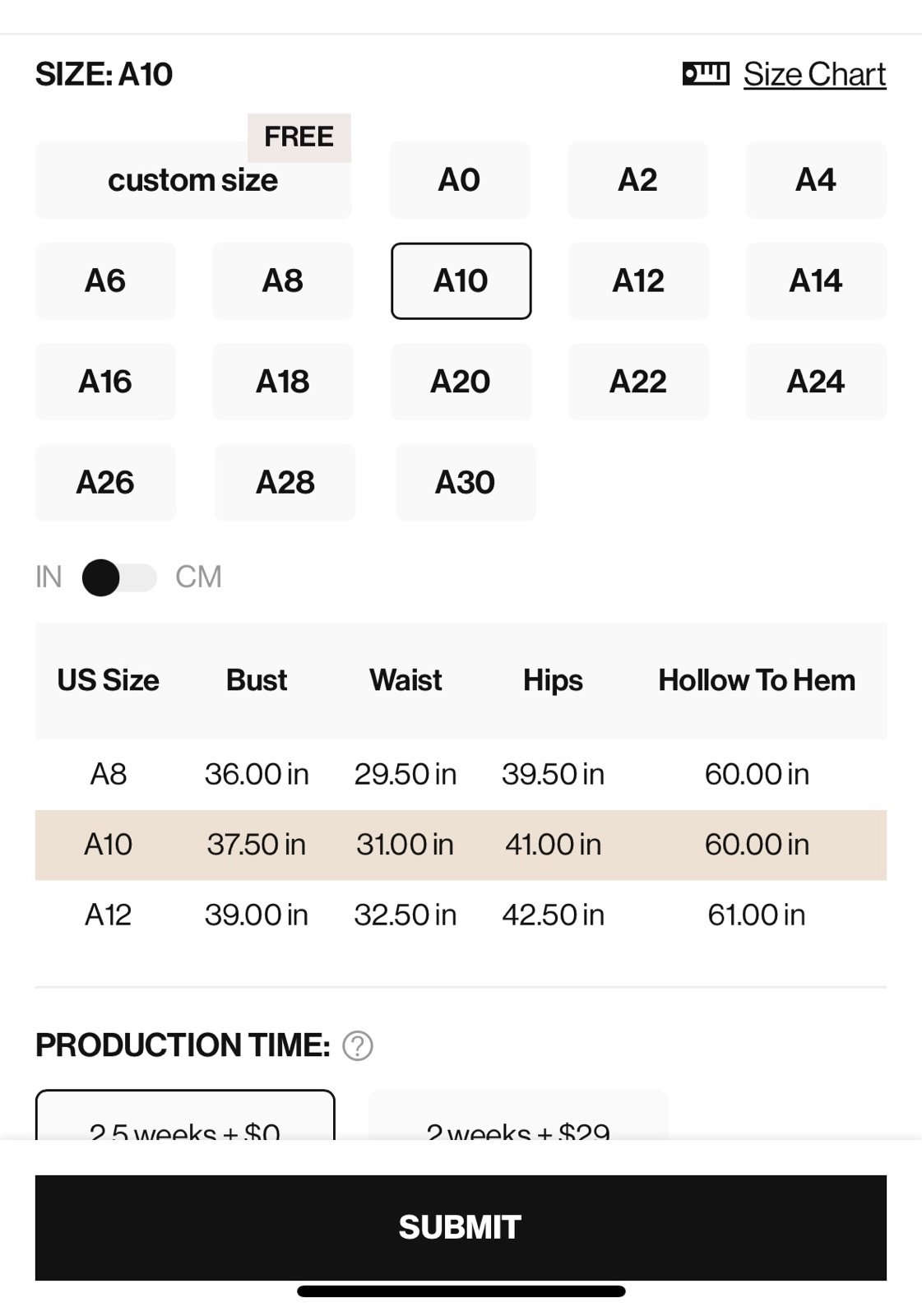This screenshot has height=1316, width=922.
Task: Toggle units from IN to CM
Action: click(x=119, y=577)
